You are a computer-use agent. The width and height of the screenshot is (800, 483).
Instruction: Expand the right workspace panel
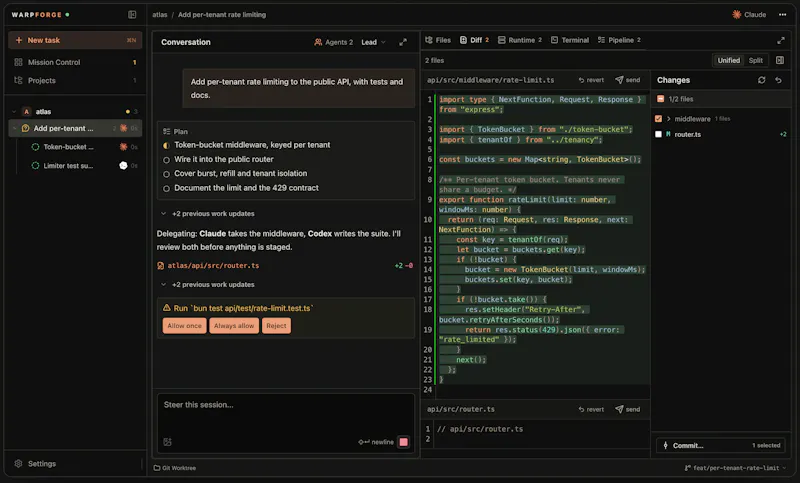781,40
